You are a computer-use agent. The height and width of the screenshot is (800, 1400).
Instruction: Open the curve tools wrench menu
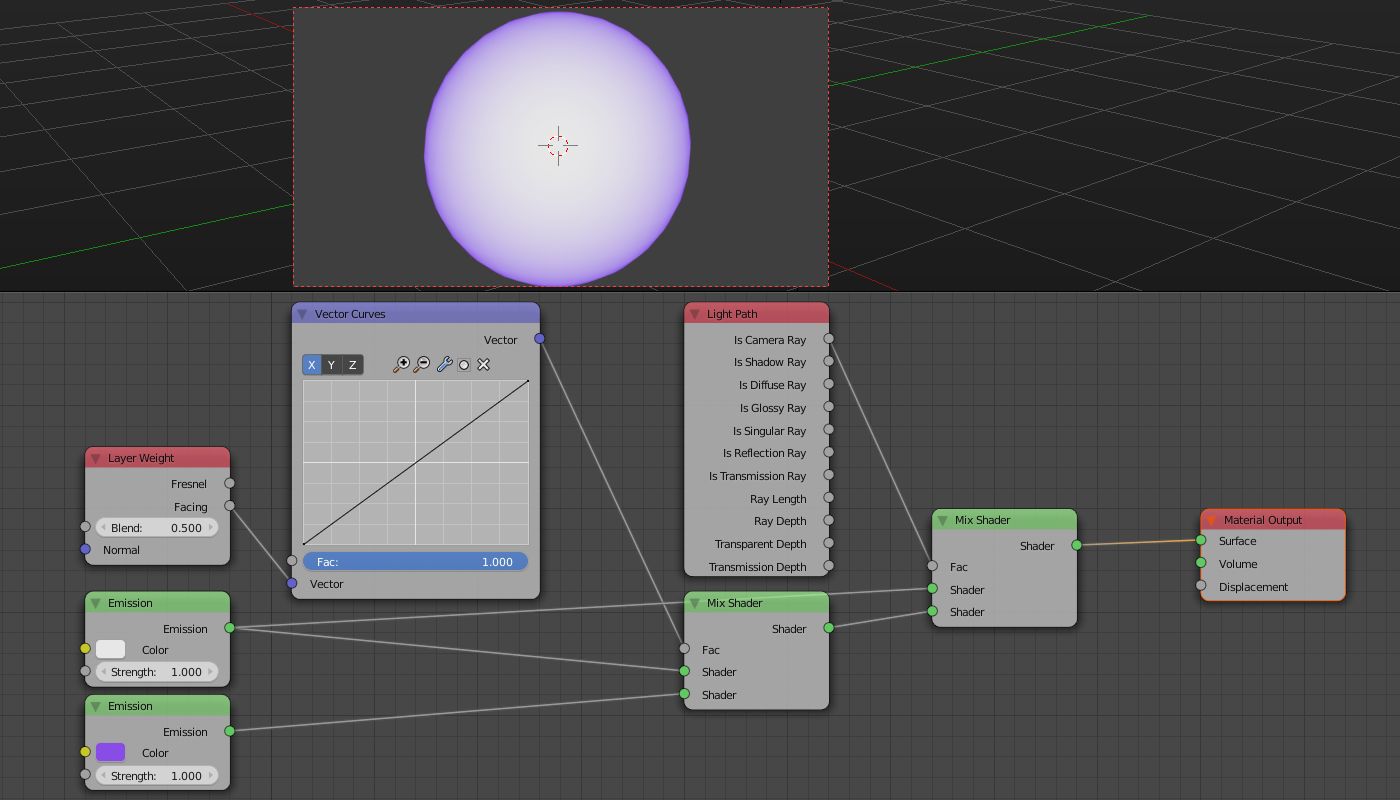tap(445, 364)
